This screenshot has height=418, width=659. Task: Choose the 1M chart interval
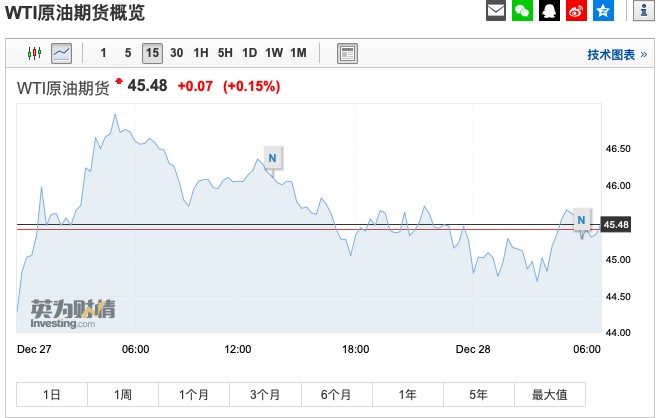coord(298,53)
